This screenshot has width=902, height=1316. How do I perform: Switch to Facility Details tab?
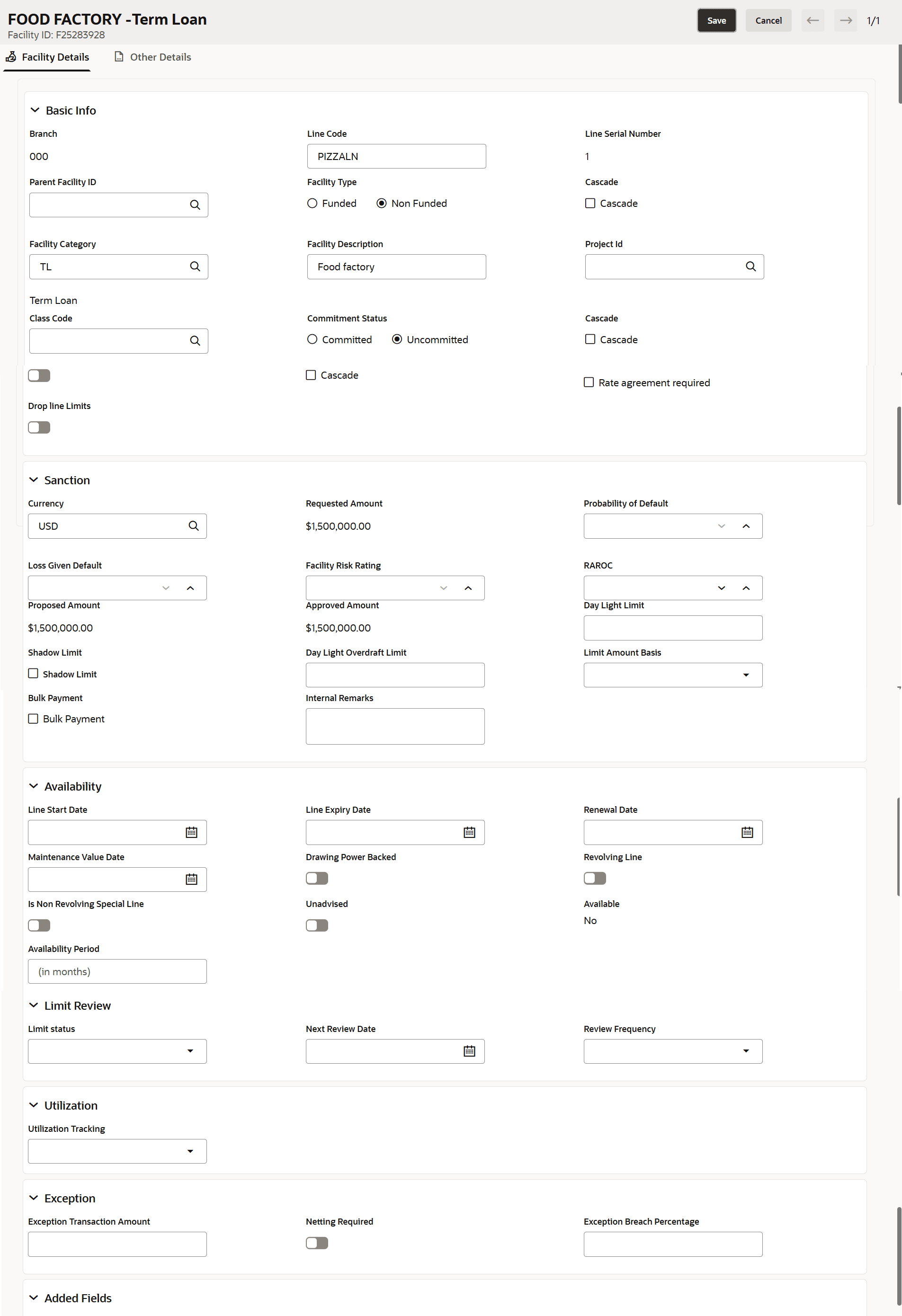click(47, 57)
